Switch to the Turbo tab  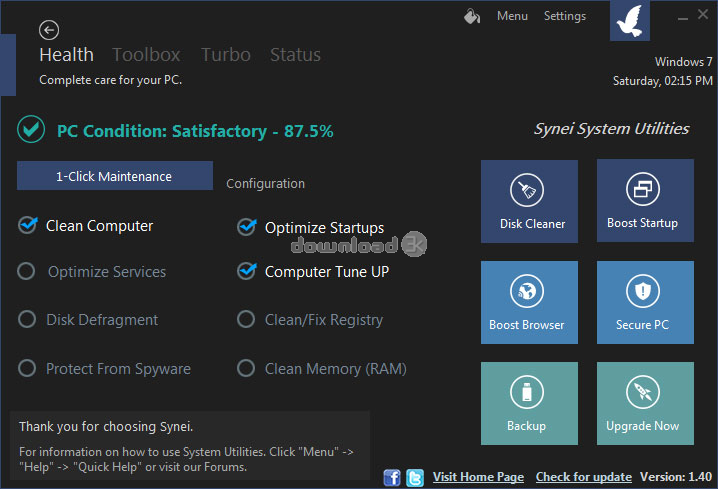(226, 55)
